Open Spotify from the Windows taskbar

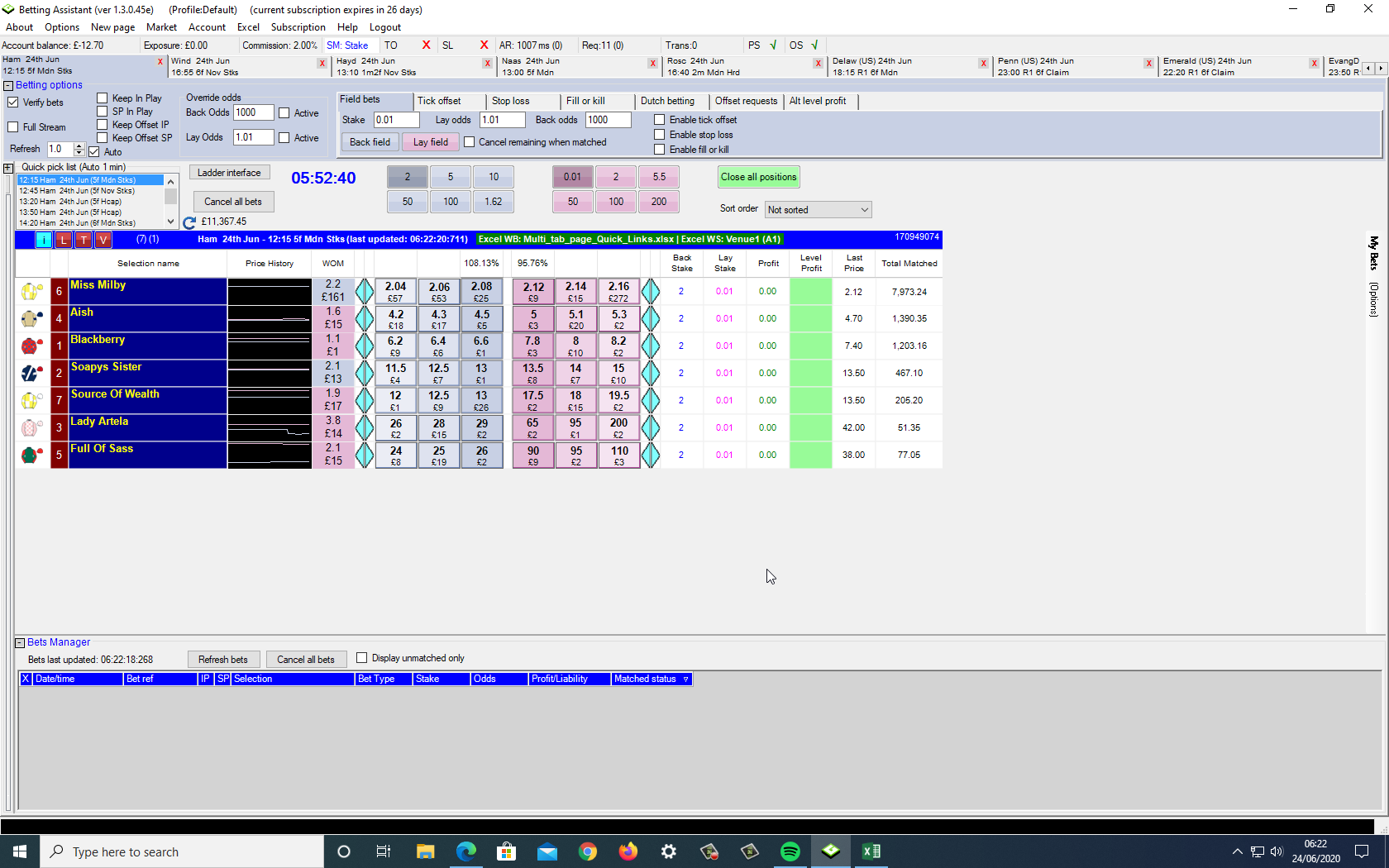coord(790,851)
